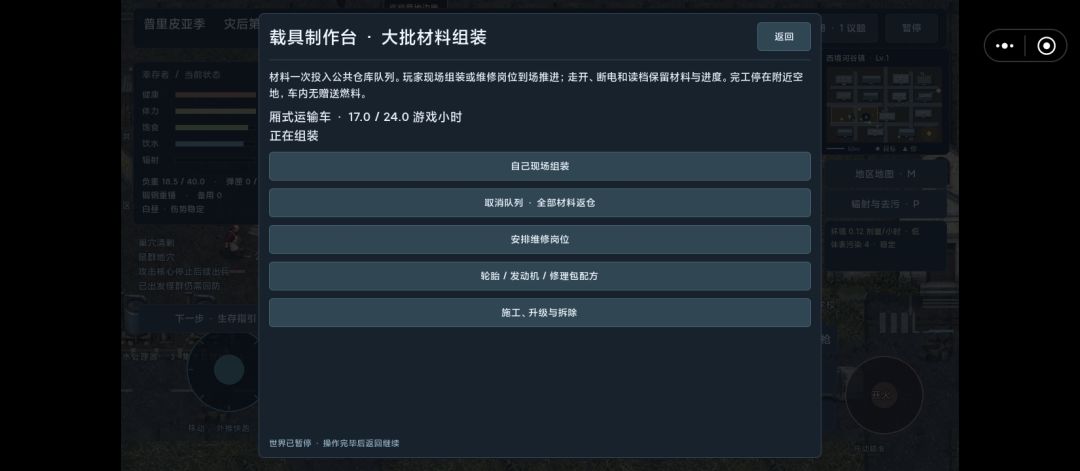Open 辐射与去污 · P panel

click(885, 204)
